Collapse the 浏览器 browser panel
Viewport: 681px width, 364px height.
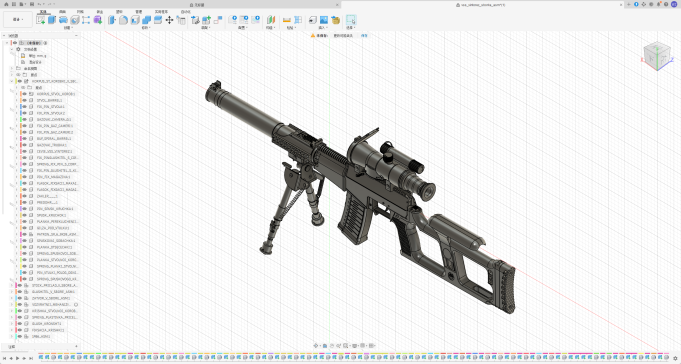click(76, 36)
